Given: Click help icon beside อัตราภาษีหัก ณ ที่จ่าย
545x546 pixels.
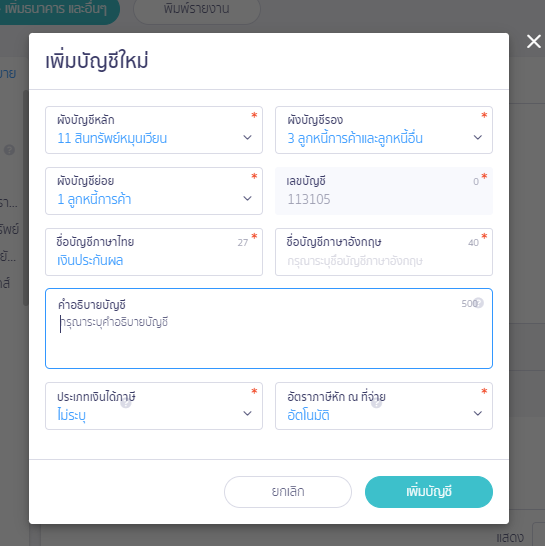Looking at the screenshot, I should 376,403.
